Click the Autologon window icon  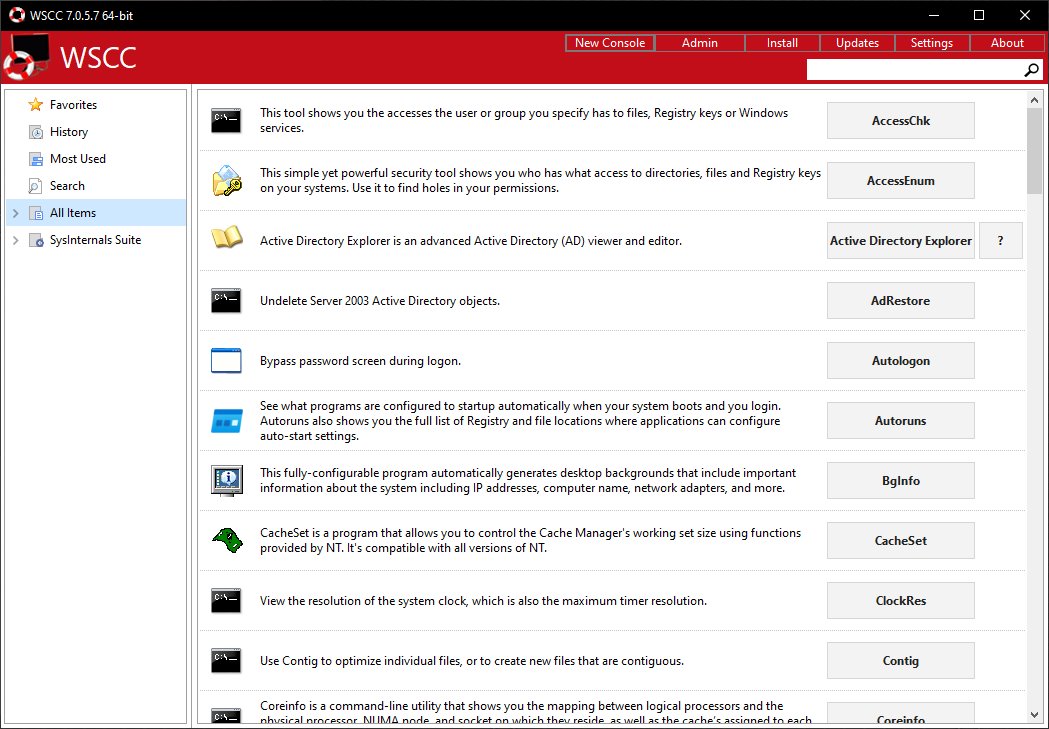coord(226,360)
